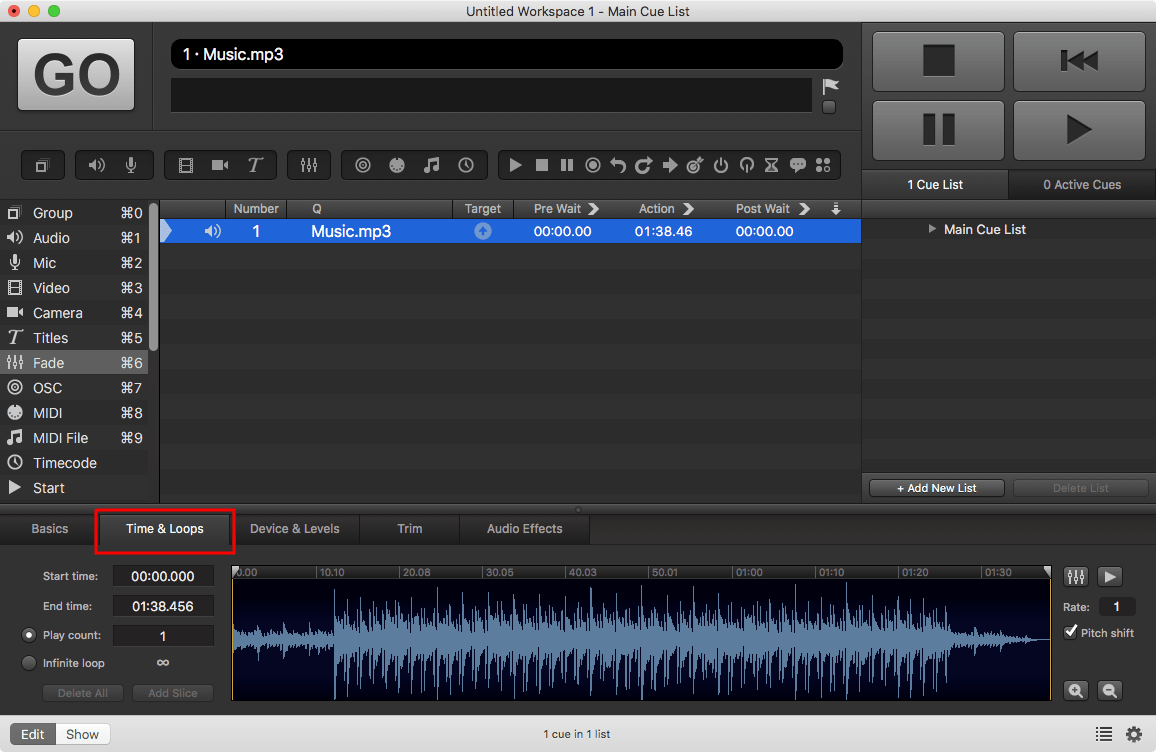Open the levels mixer icon beside the waveform

coord(1076,577)
